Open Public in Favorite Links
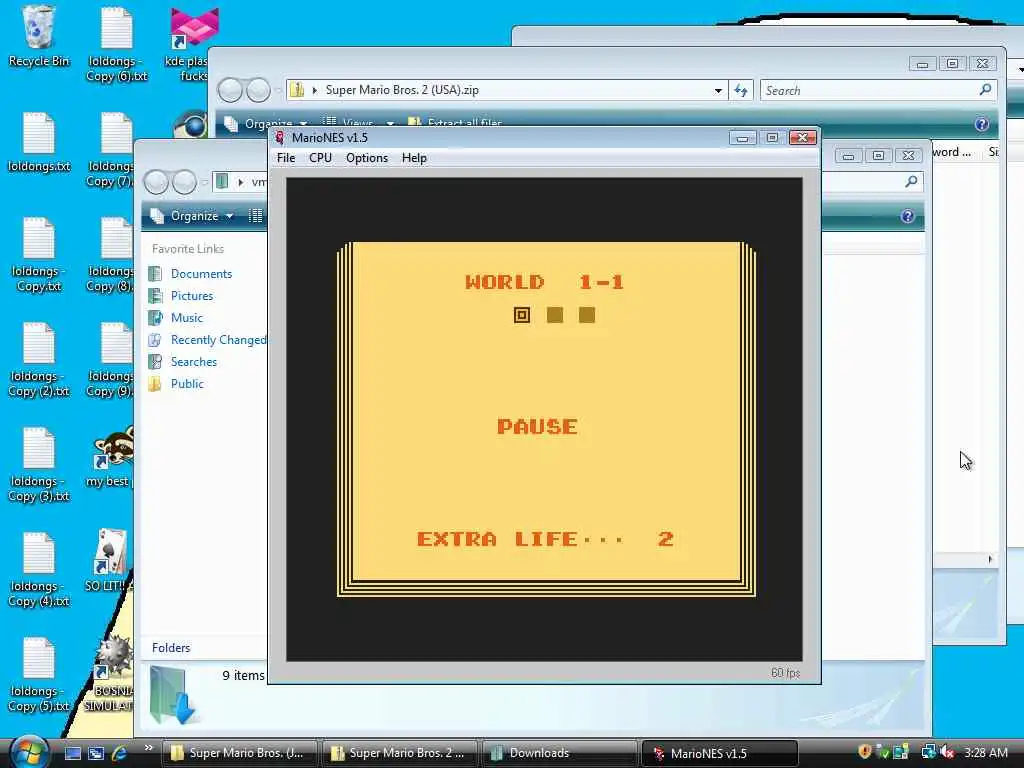Viewport: 1024px width, 768px height. coord(187,384)
